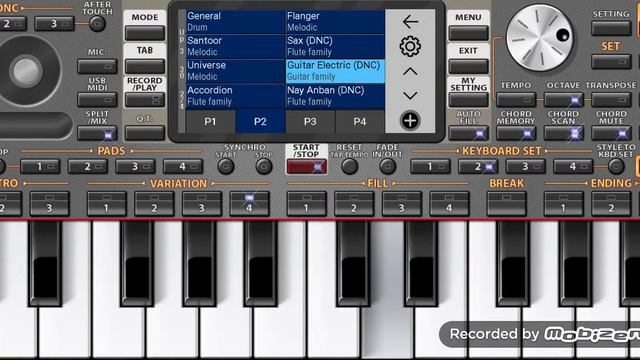Toggle the CHORD MEMORY button
Image resolution: width=640 pixels, height=360 pixels.
coord(516,133)
